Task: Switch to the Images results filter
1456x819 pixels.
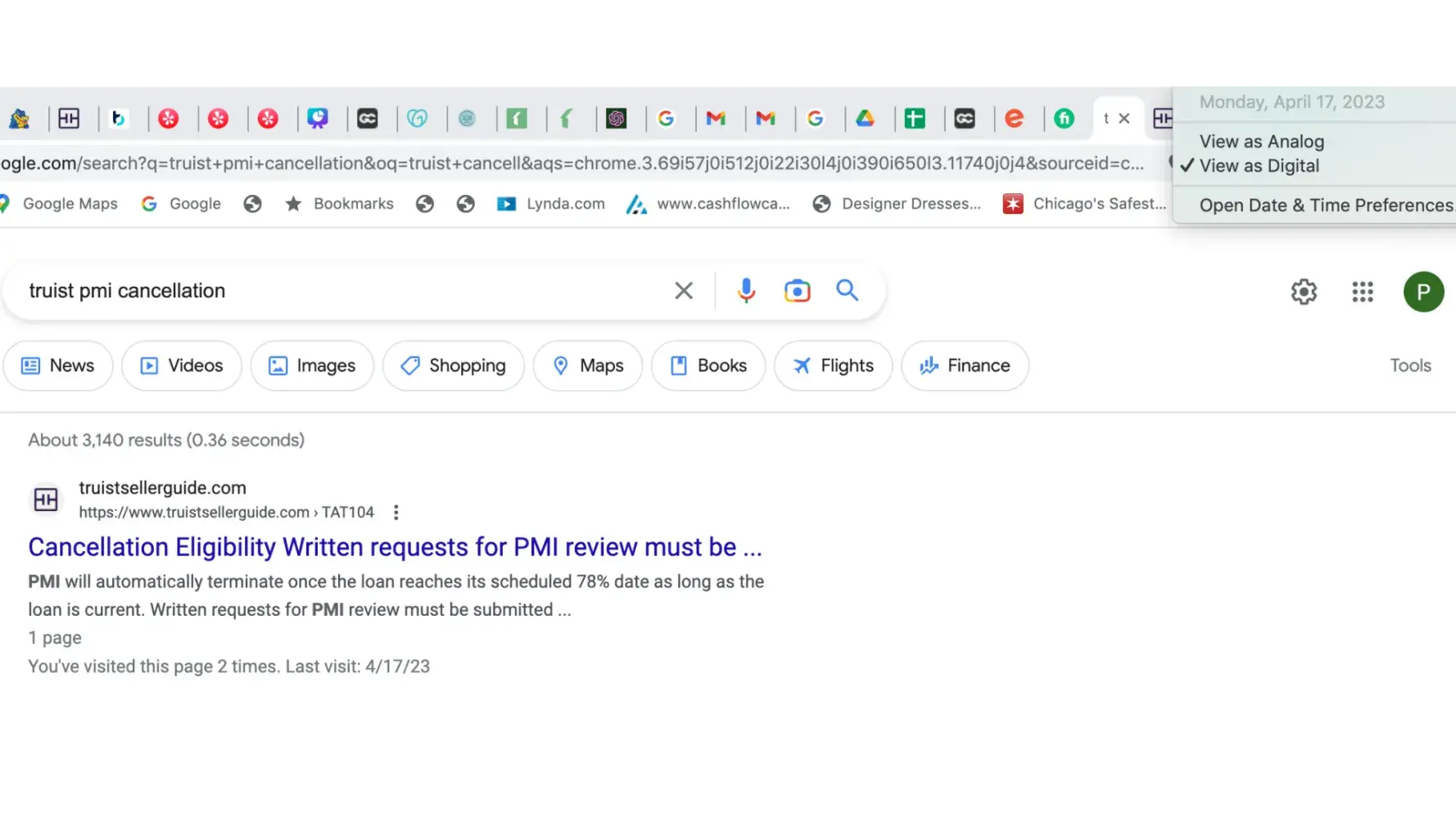Action: pos(312,366)
